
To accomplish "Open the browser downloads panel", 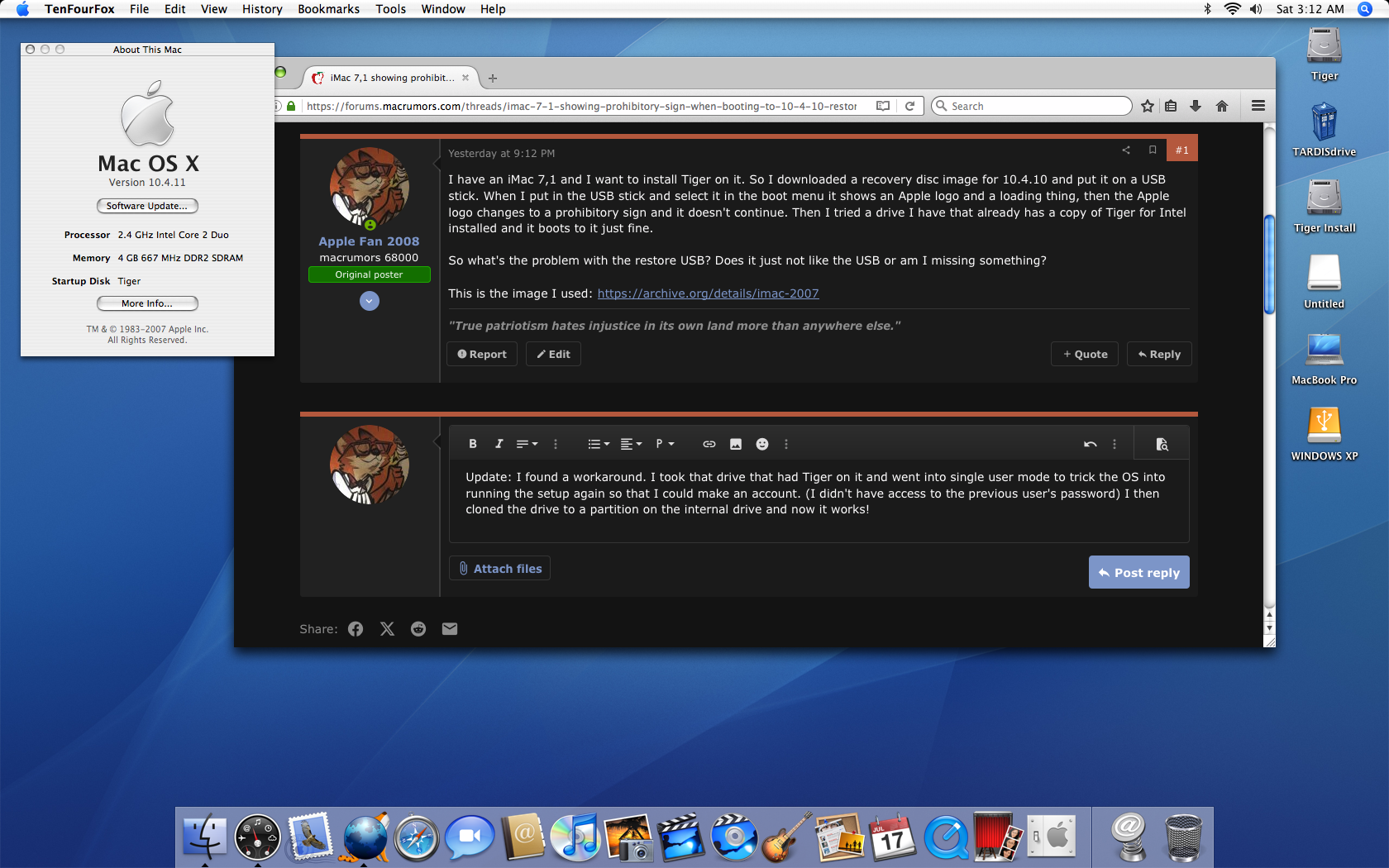I will point(1196,106).
